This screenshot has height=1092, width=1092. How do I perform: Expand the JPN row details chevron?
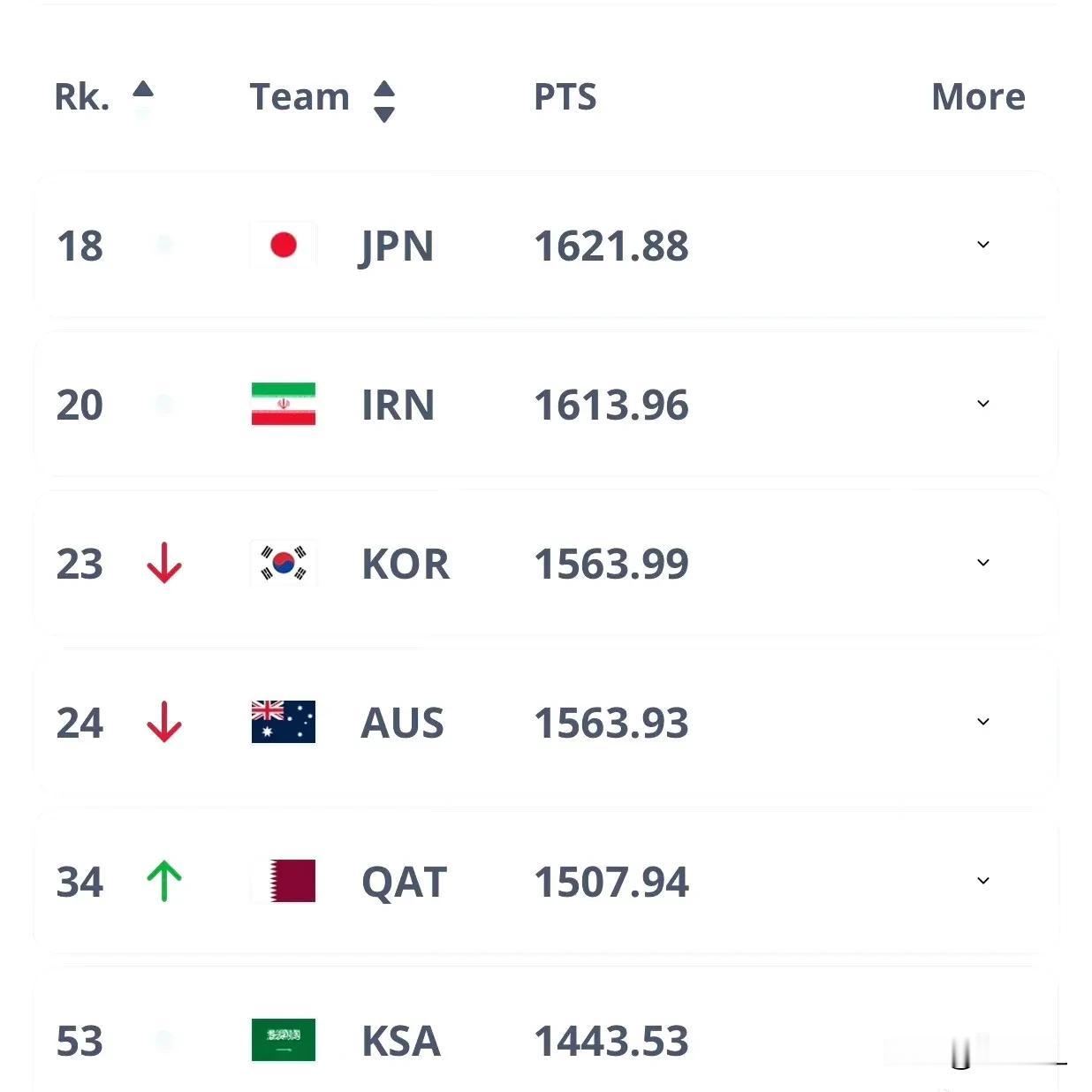982,245
